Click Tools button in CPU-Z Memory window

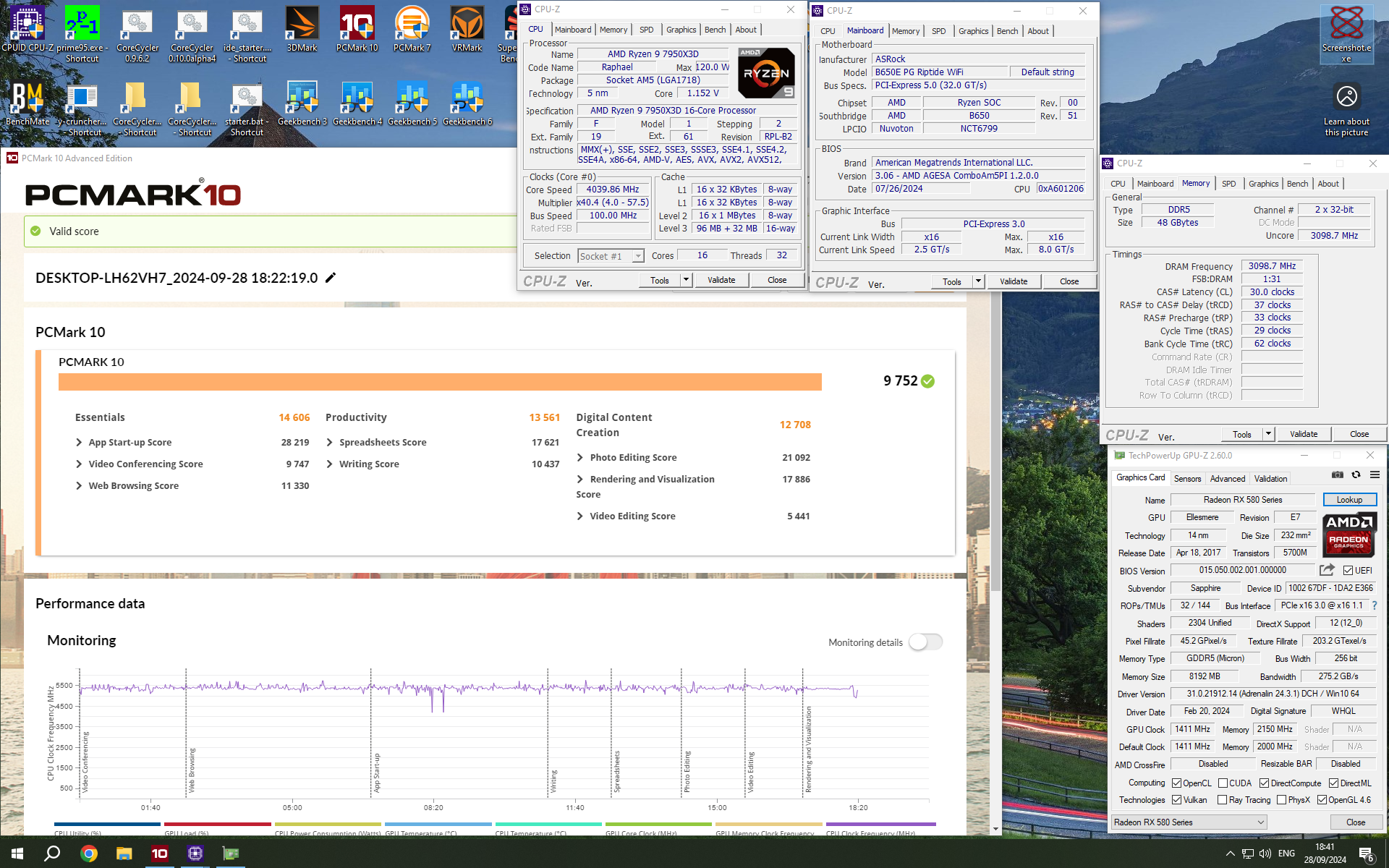(x=1242, y=434)
